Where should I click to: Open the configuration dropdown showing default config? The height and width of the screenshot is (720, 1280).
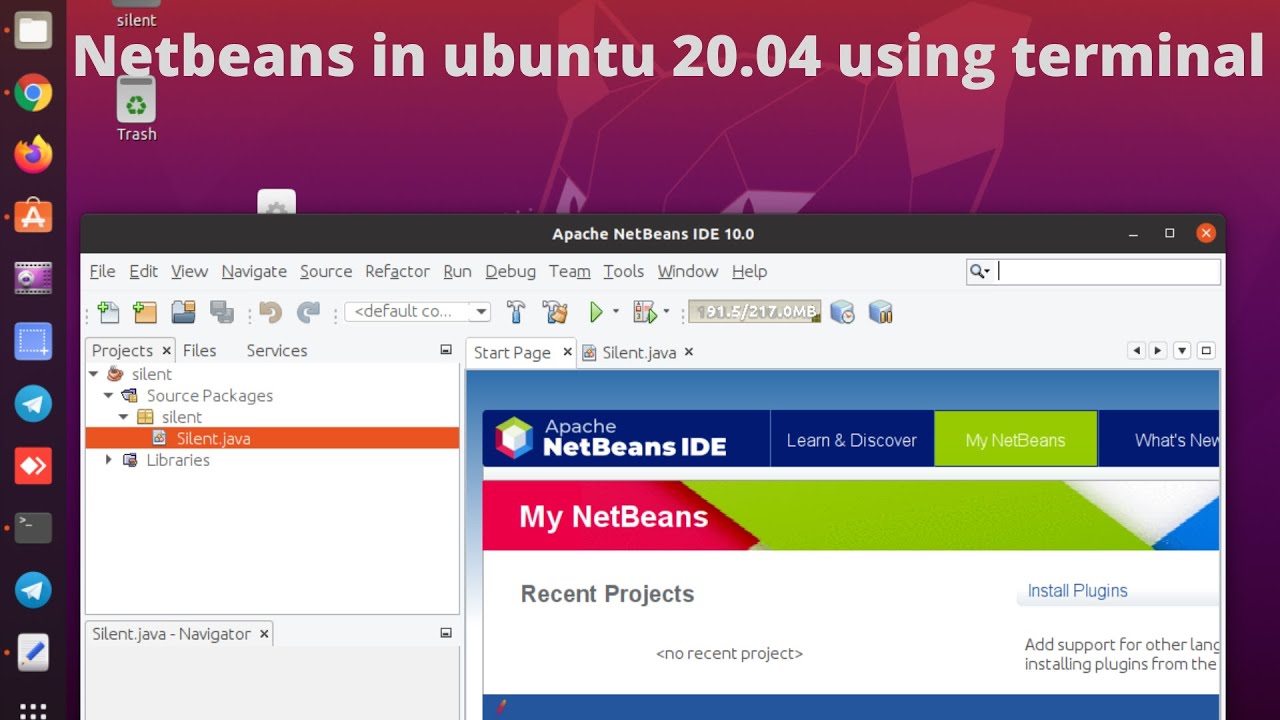pyautogui.click(x=417, y=311)
